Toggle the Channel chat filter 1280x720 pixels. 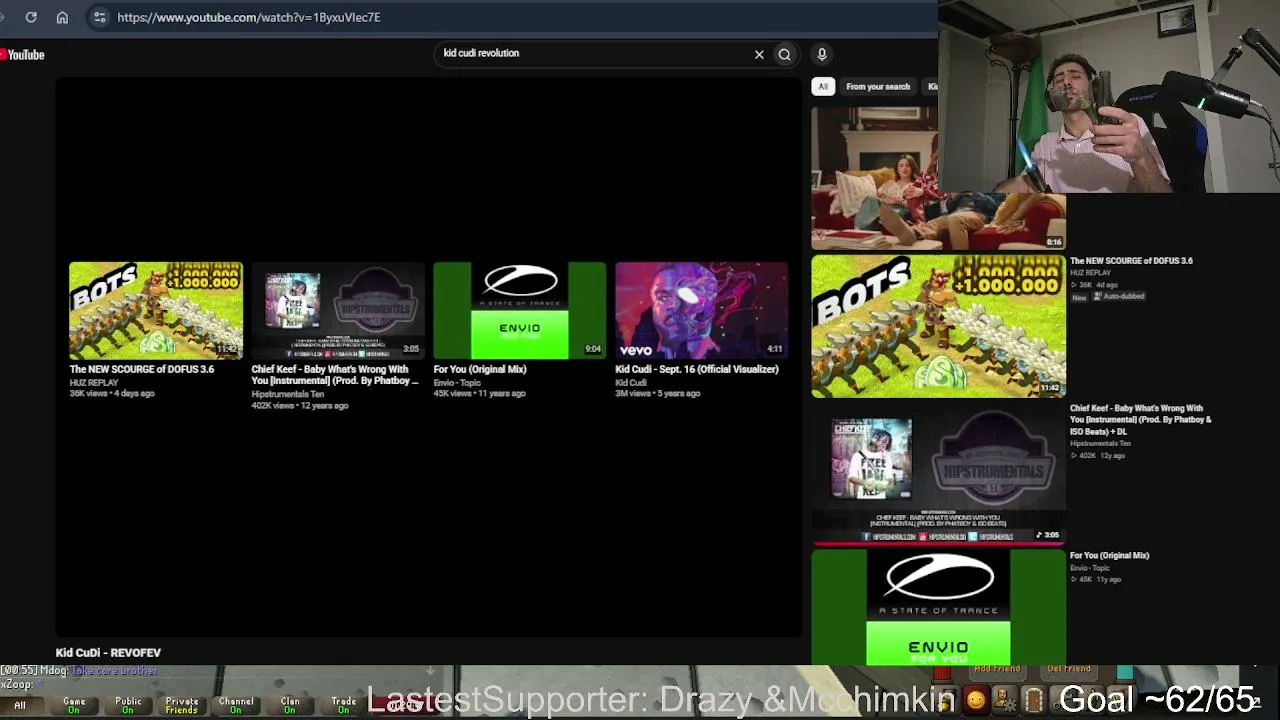point(236,705)
